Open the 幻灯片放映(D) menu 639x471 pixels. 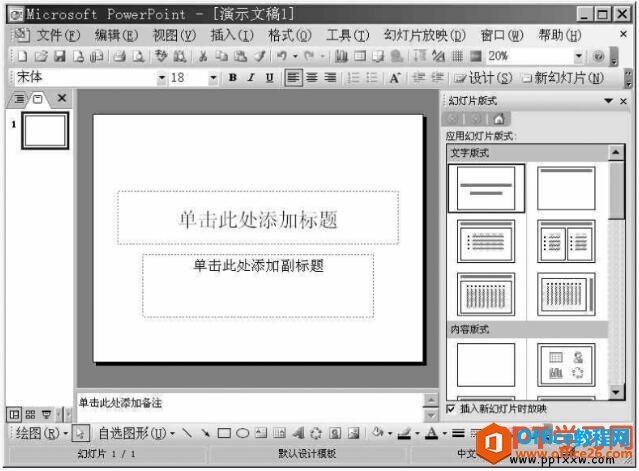(424, 35)
